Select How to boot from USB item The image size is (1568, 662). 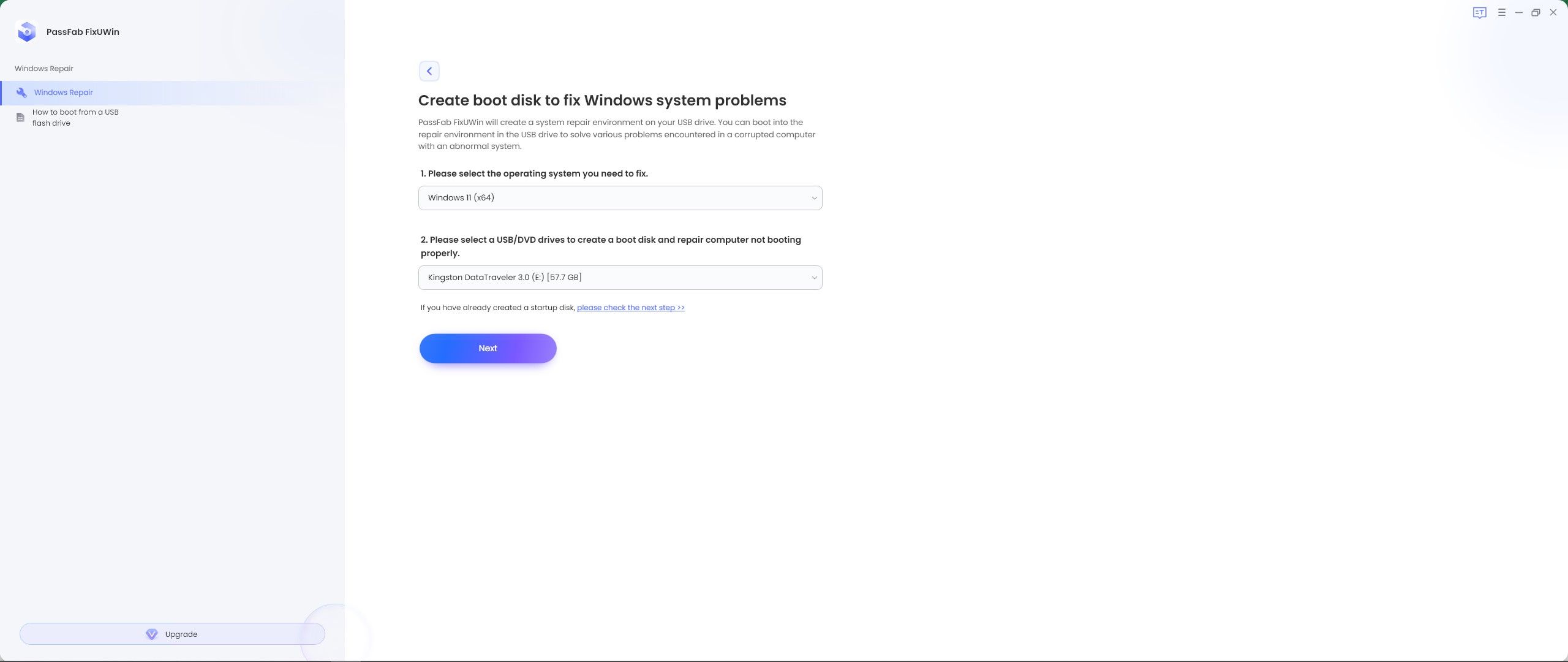point(75,117)
